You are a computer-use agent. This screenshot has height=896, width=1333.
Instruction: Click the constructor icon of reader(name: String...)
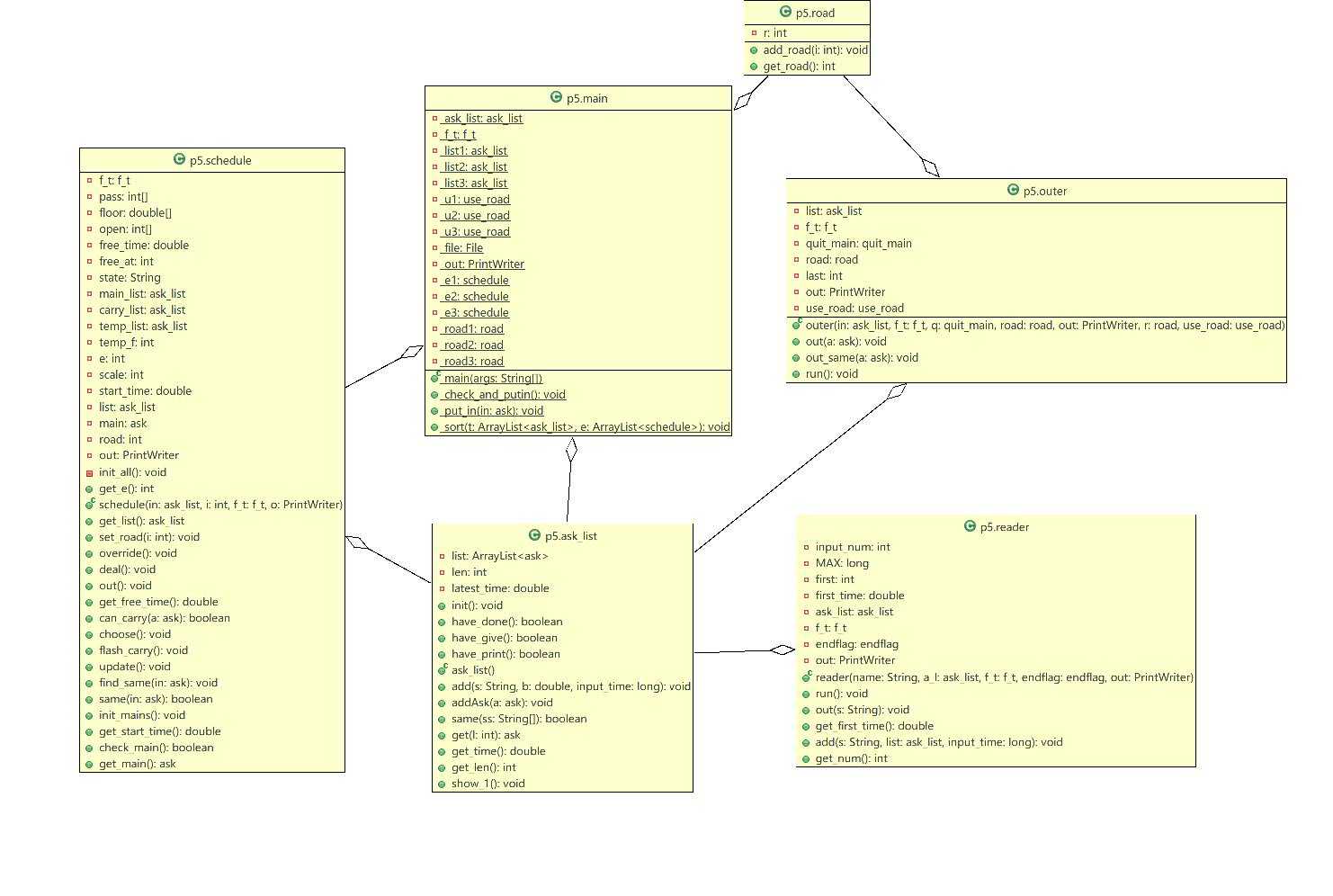807,676
